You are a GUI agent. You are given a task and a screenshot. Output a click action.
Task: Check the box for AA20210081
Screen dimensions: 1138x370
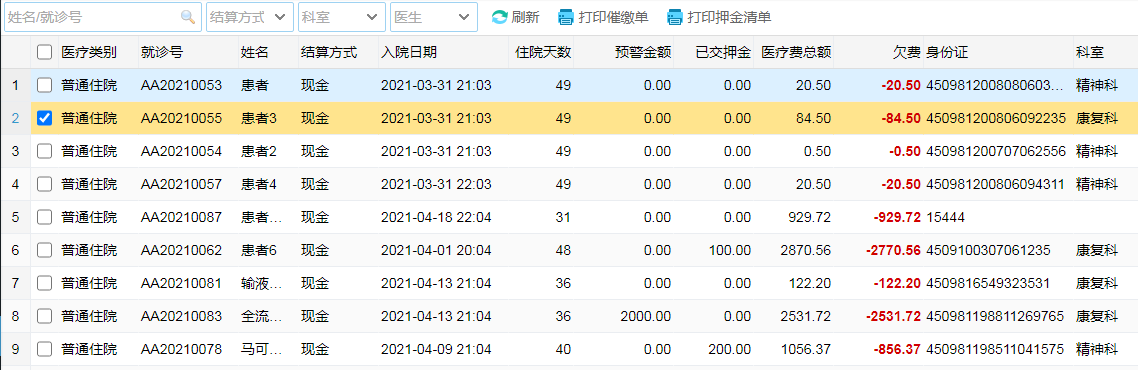(x=44, y=283)
